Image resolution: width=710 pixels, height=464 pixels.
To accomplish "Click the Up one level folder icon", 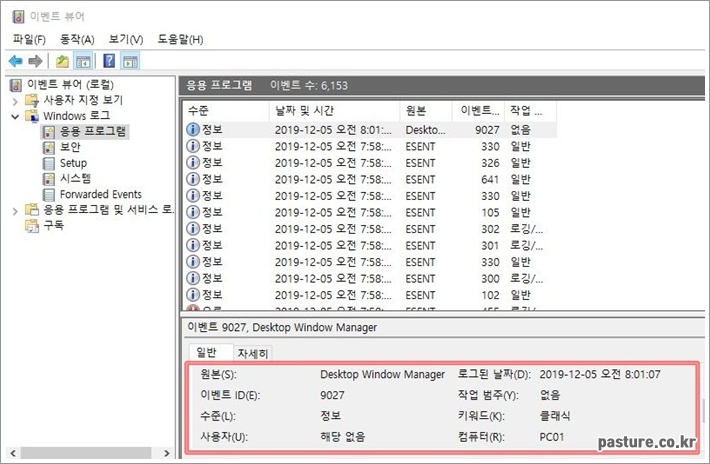I will pyautogui.click(x=62, y=61).
